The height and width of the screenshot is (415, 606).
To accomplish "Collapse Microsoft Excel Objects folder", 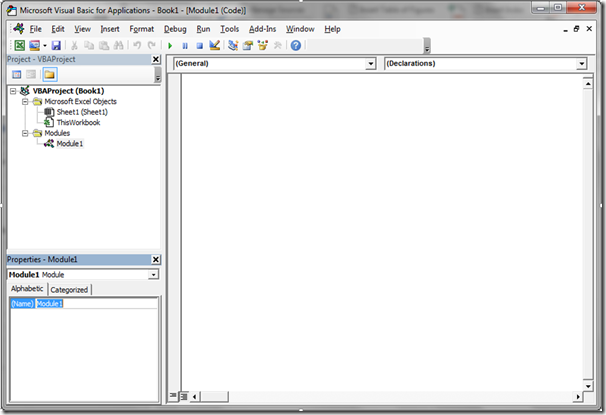I will tap(25, 102).
